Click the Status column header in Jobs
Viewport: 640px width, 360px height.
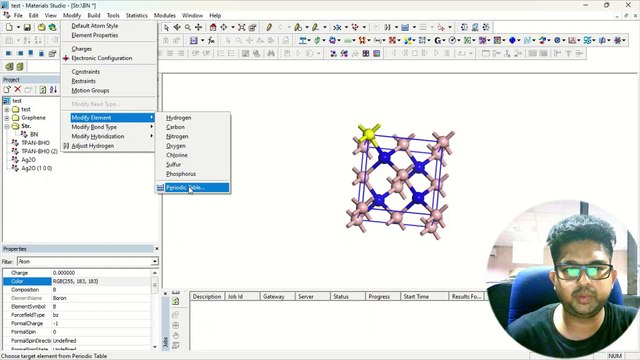349,297
